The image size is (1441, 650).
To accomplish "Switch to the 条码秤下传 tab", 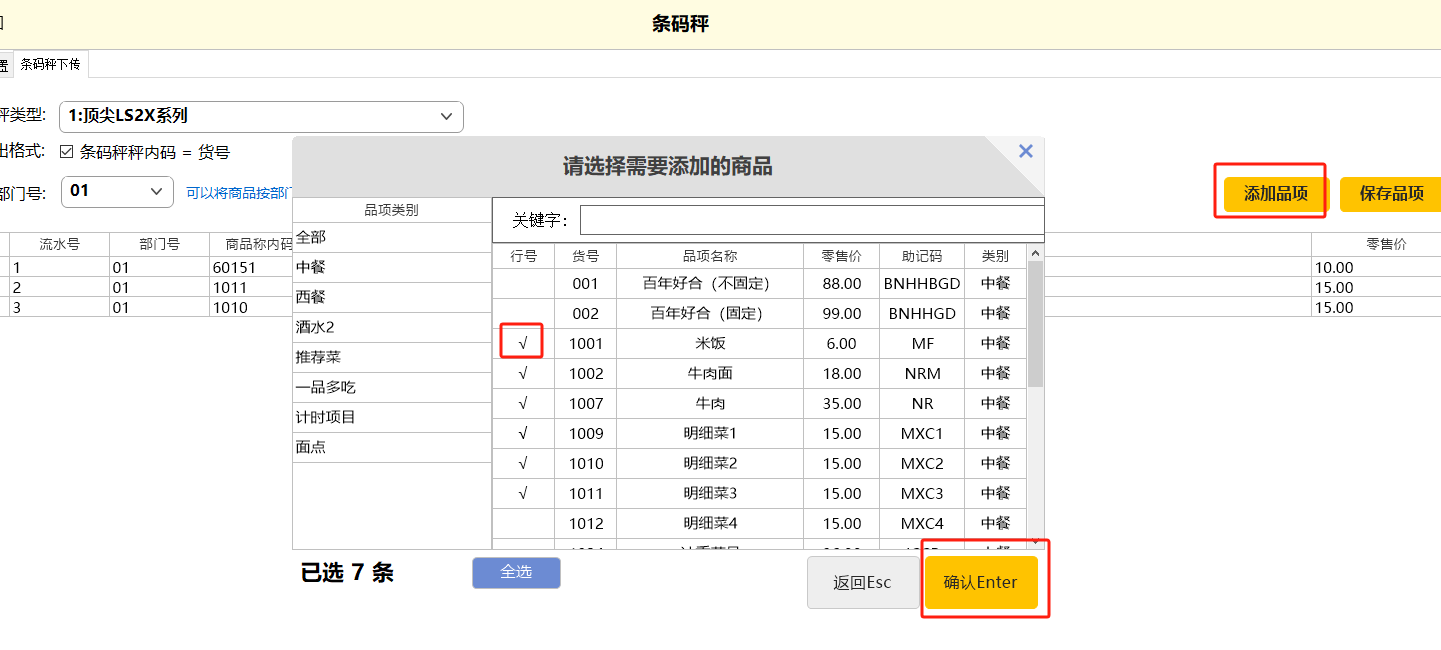I will pyautogui.click(x=50, y=64).
